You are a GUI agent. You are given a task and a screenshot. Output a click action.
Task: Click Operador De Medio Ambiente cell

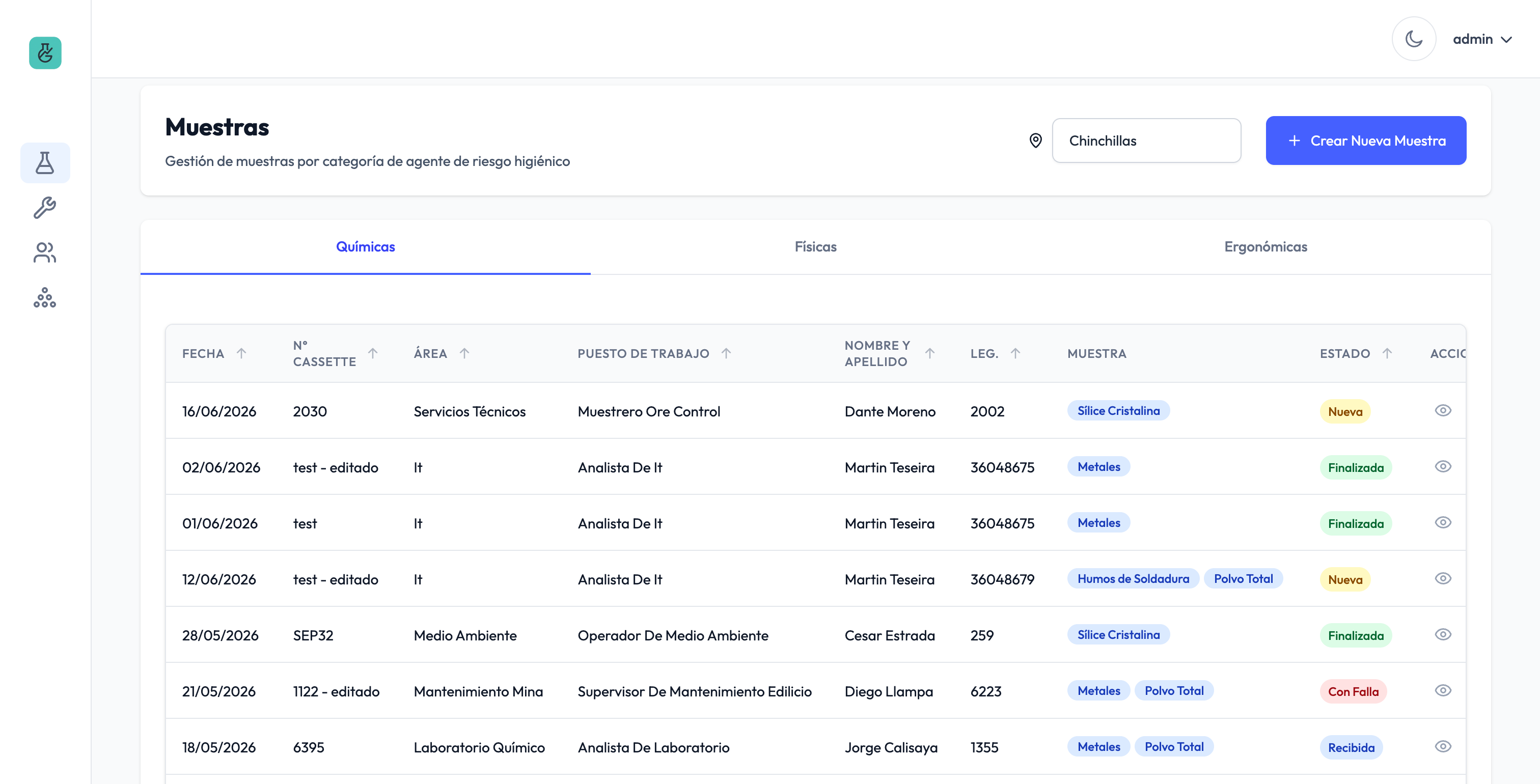pos(673,636)
